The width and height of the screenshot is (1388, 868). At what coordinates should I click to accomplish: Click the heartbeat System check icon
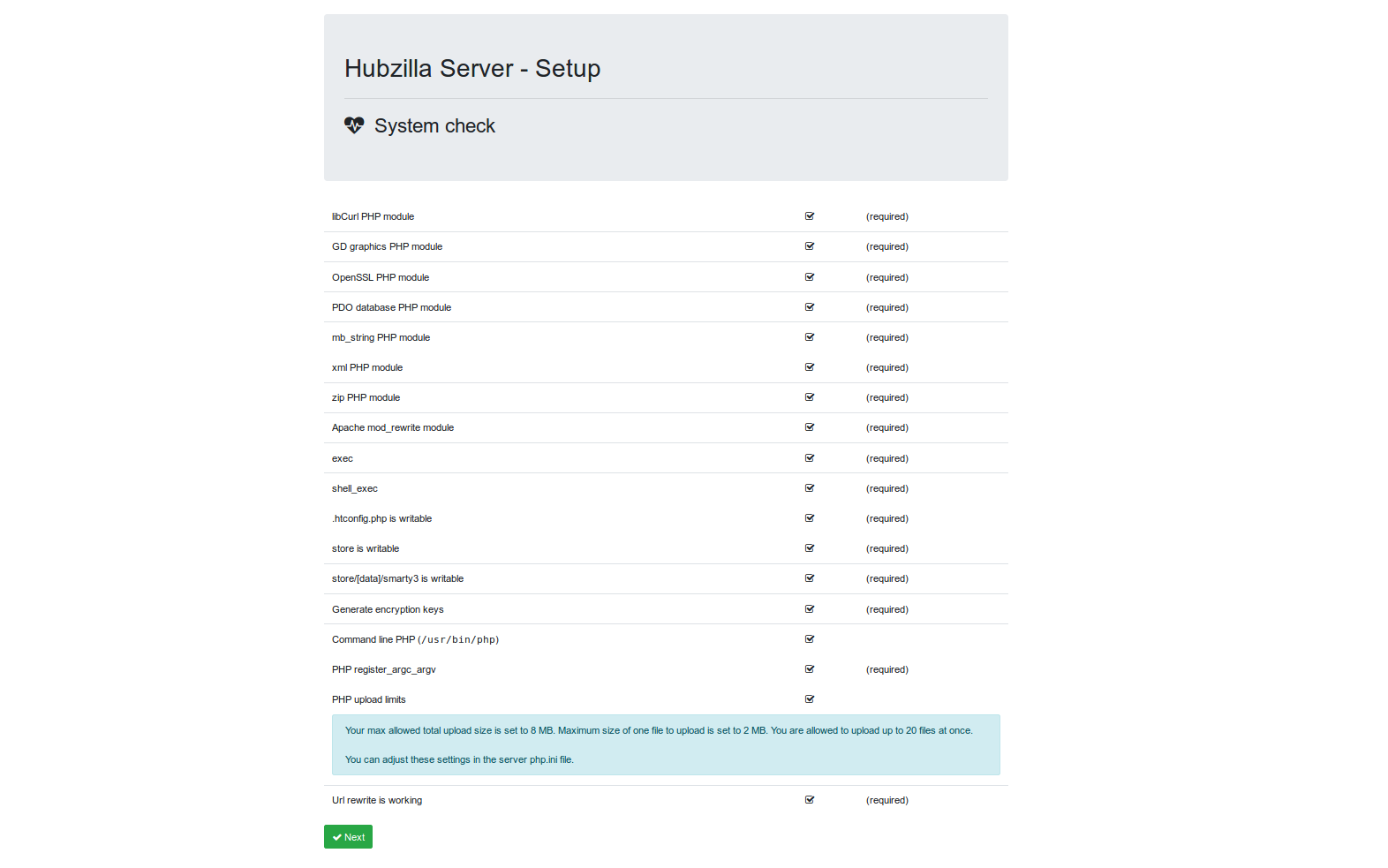click(354, 125)
